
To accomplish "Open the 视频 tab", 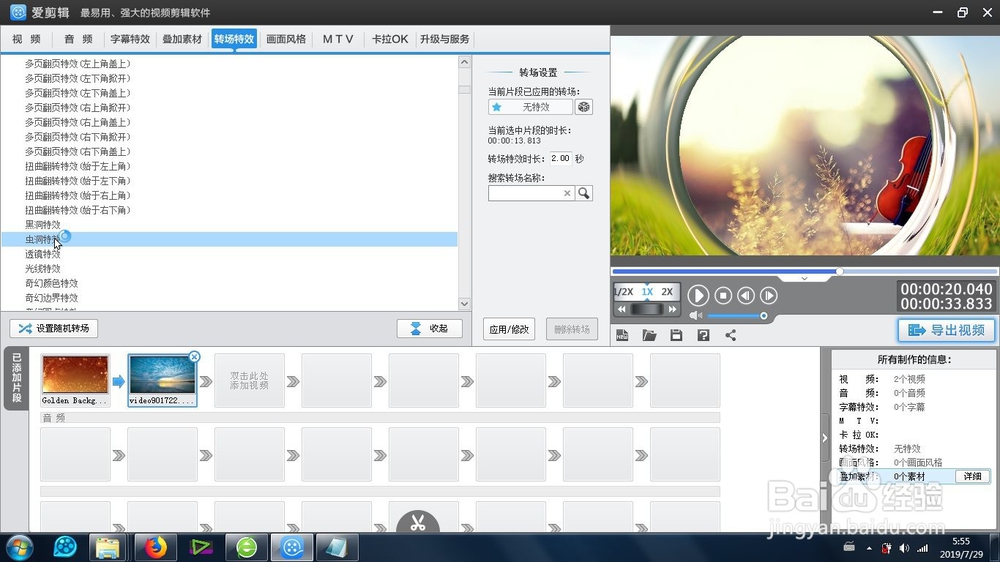I will (26, 39).
